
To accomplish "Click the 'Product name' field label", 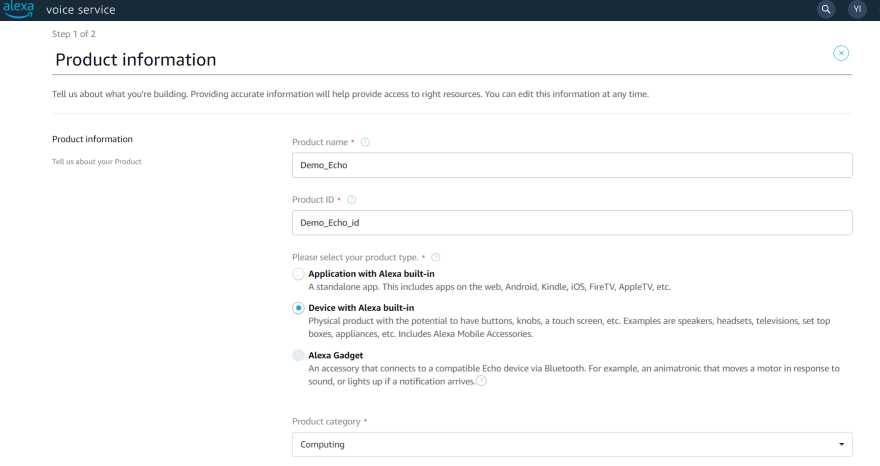I will click(x=320, y=142).
